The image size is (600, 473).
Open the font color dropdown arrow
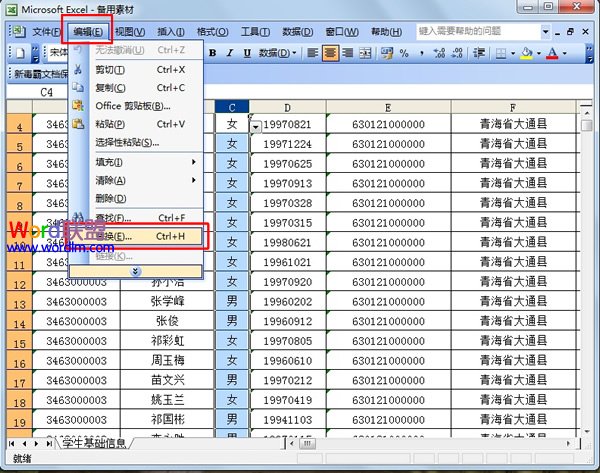pyautogui.click(x=565, y=53)
